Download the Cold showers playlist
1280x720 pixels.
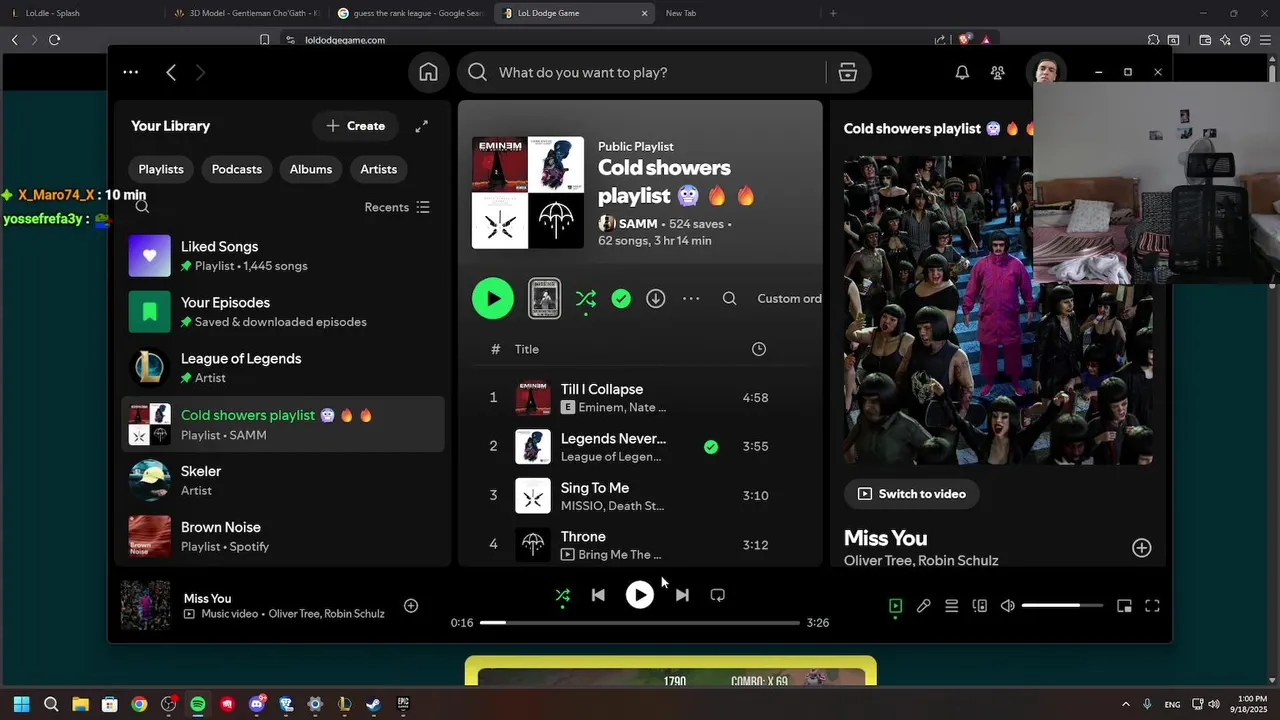pyautogui.click(x=656, y=298)
